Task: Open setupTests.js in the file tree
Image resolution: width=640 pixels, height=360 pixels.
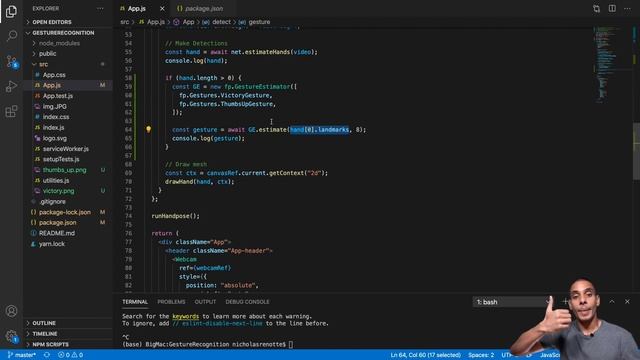Action: (61, 160)
